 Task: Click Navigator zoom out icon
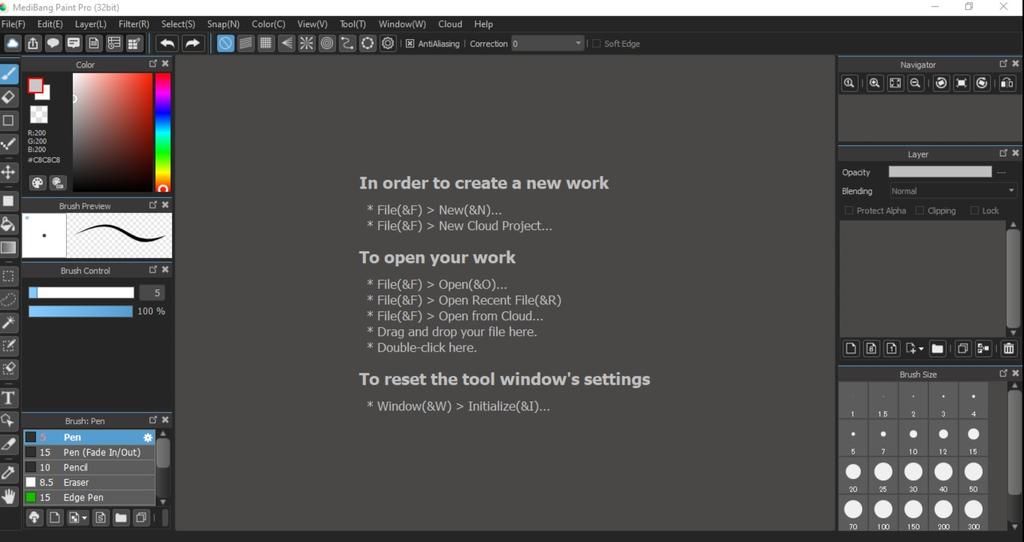click(x=916, y=83)
